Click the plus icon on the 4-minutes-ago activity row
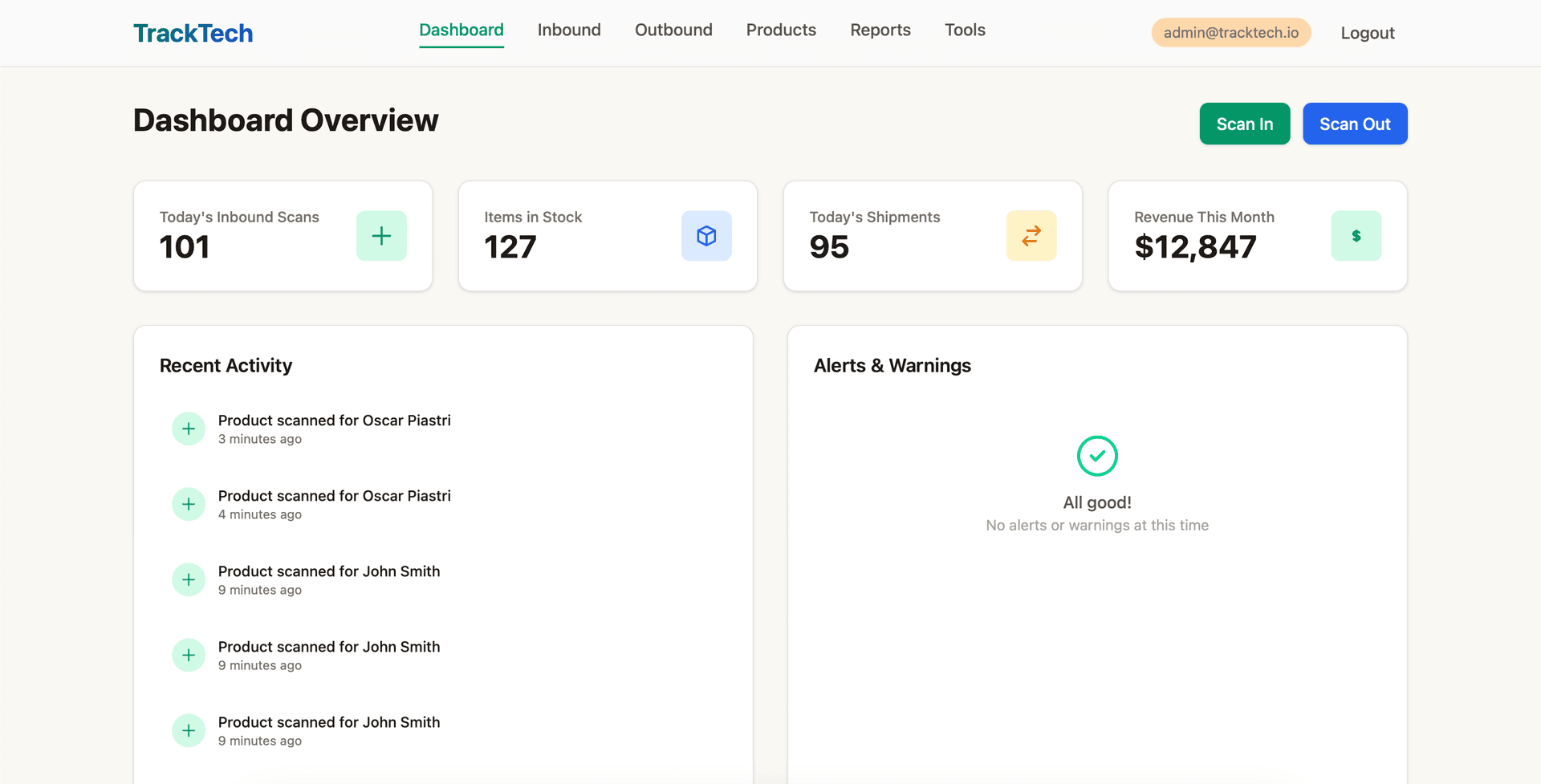This screenshot has height=784, width=1541. click(x=188, y=503)
